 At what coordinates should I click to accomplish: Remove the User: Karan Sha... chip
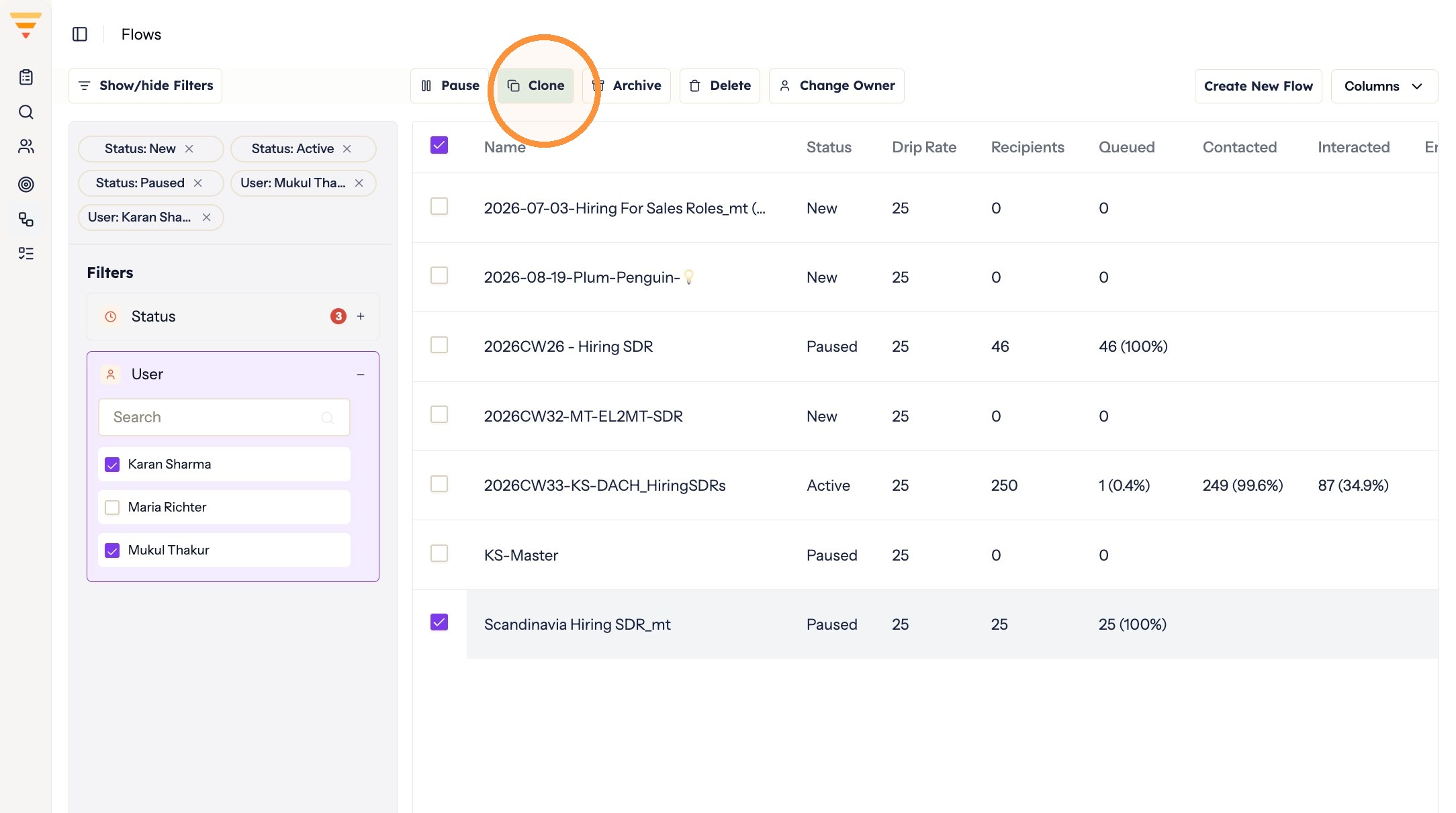(207, 218)
